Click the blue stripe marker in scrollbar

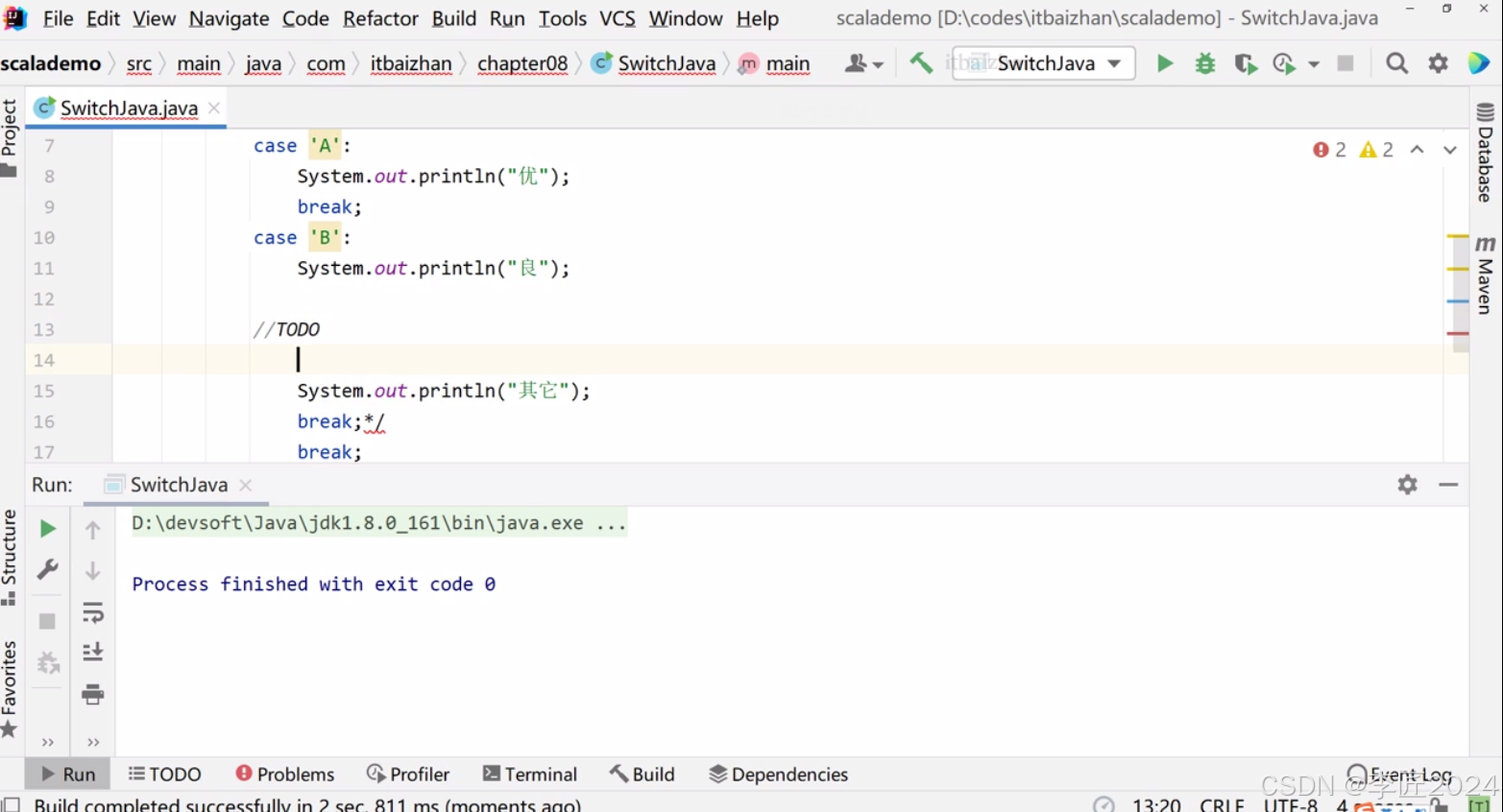coord(1457,301)
